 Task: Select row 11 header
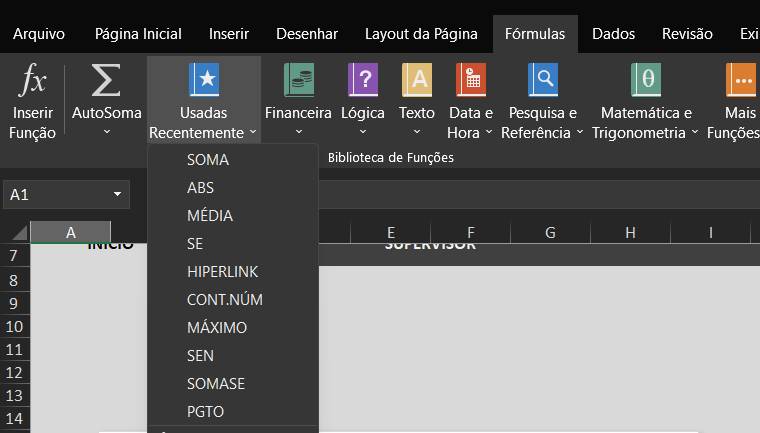click(15, 350)
